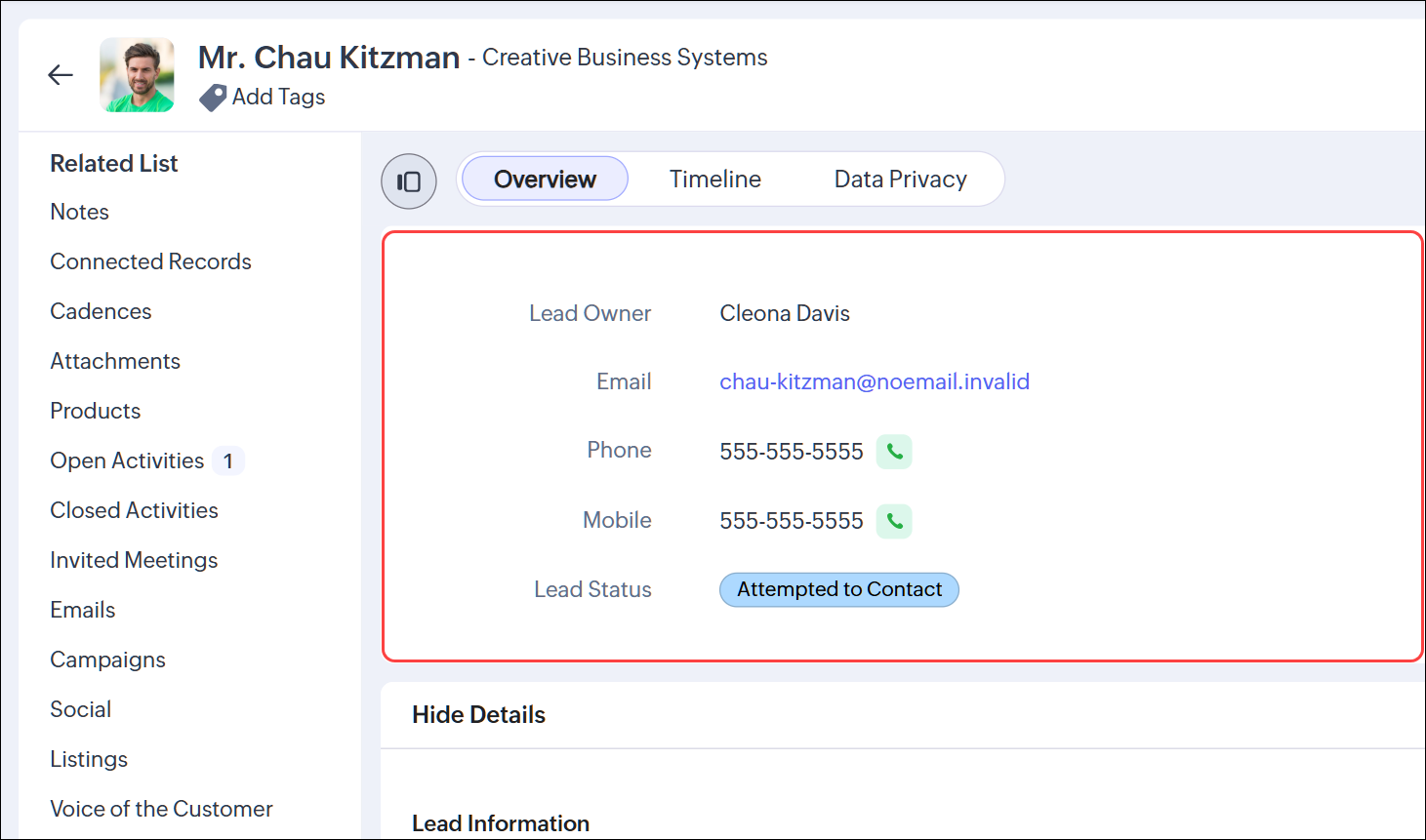Click the Attempted to Contact status badge

tap(839, 589)
